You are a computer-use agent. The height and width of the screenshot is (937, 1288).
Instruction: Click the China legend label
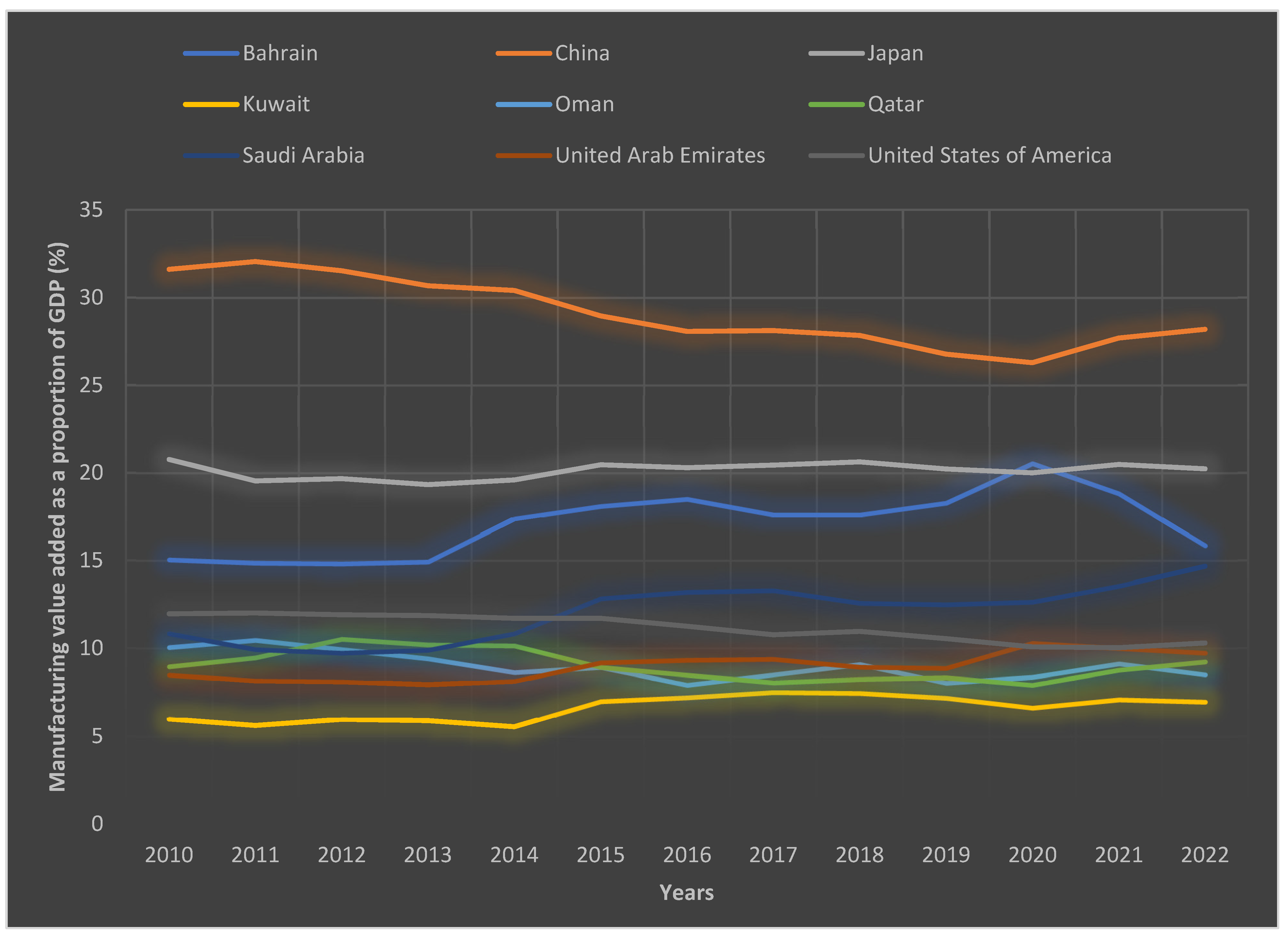tap(581, 53)
